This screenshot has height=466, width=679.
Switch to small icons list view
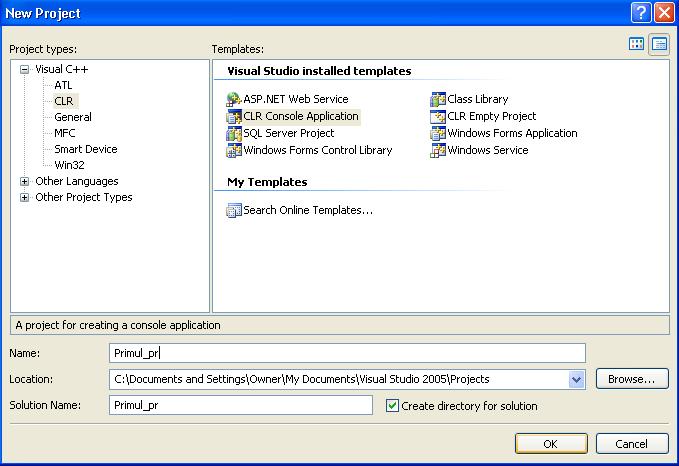point(659,44)
